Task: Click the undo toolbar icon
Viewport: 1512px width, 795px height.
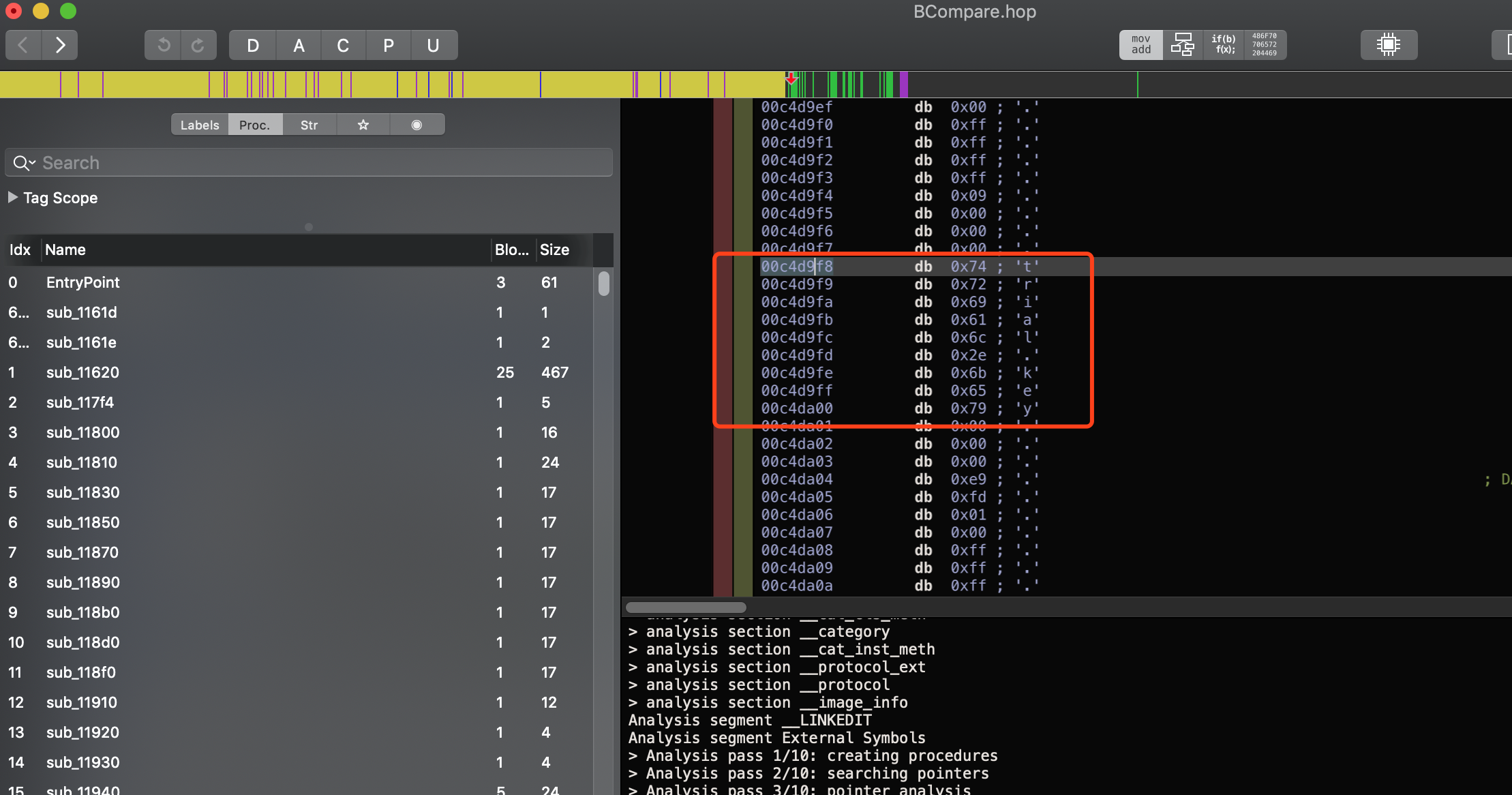Action: click(x=163, y=46)
